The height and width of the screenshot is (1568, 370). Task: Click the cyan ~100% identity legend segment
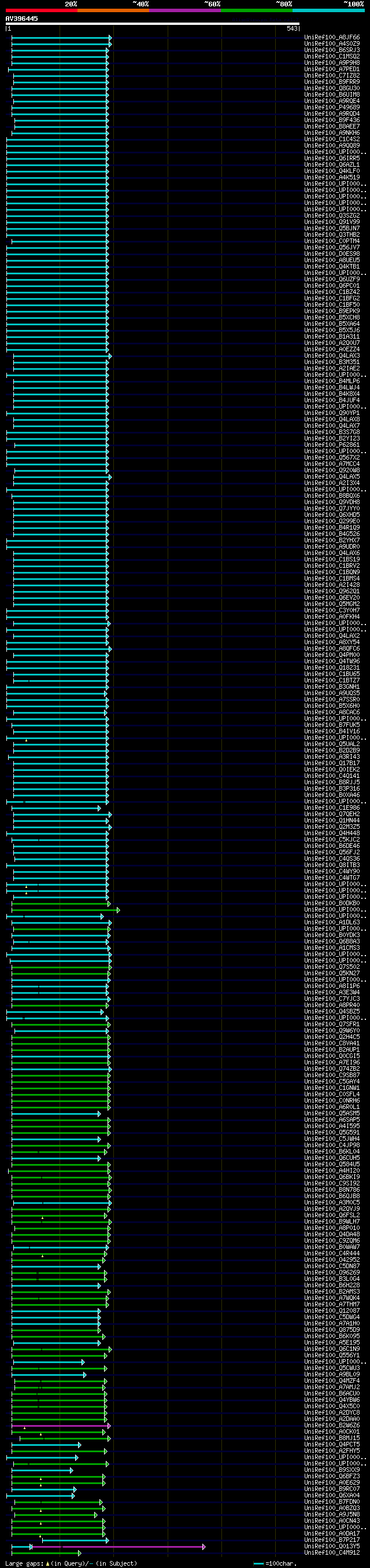coord(328,10)
